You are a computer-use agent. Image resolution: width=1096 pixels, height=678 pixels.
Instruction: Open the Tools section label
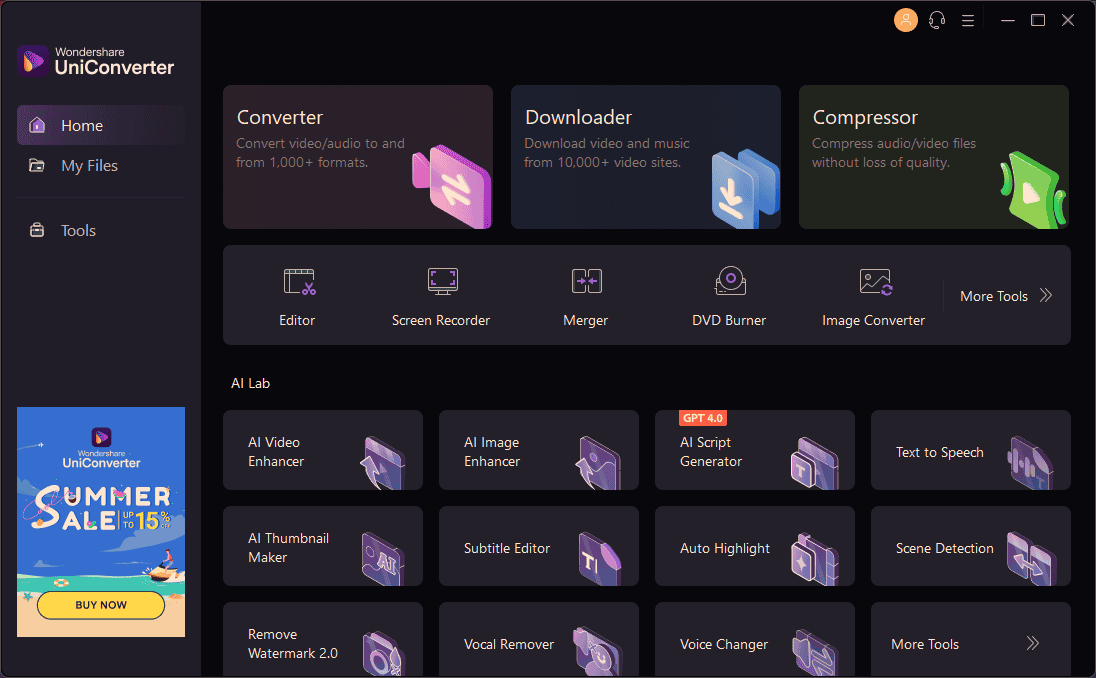[78, 231]
